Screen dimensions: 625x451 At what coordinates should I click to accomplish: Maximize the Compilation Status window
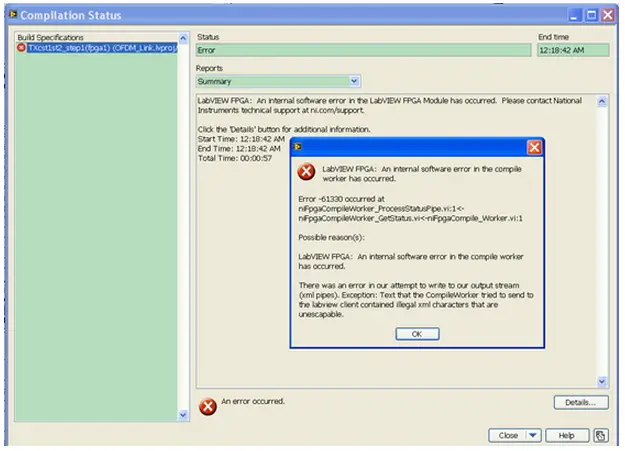point(592,16)
